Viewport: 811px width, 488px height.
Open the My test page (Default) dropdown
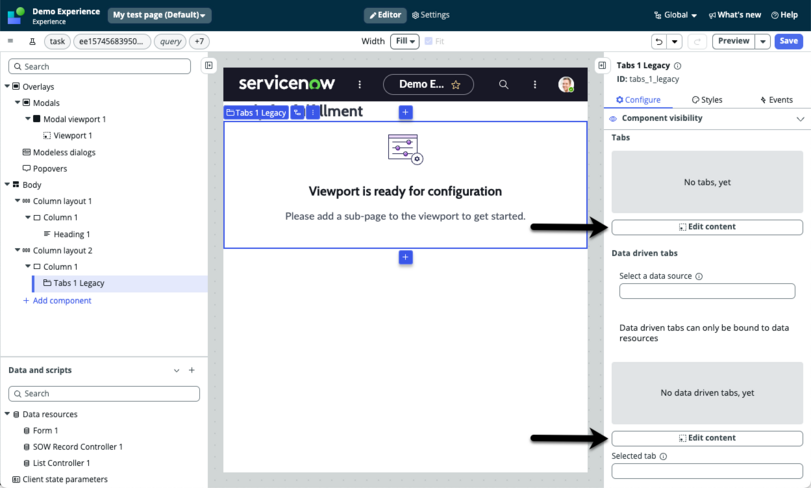(159, 15)
